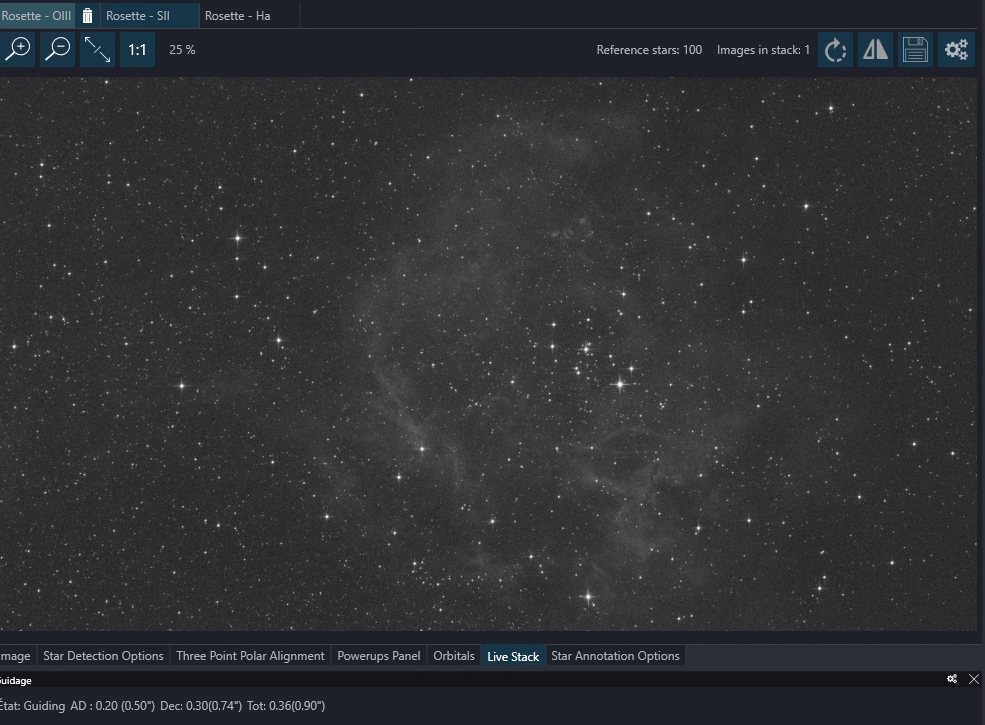Rotate the live stack image

point(835,50)
